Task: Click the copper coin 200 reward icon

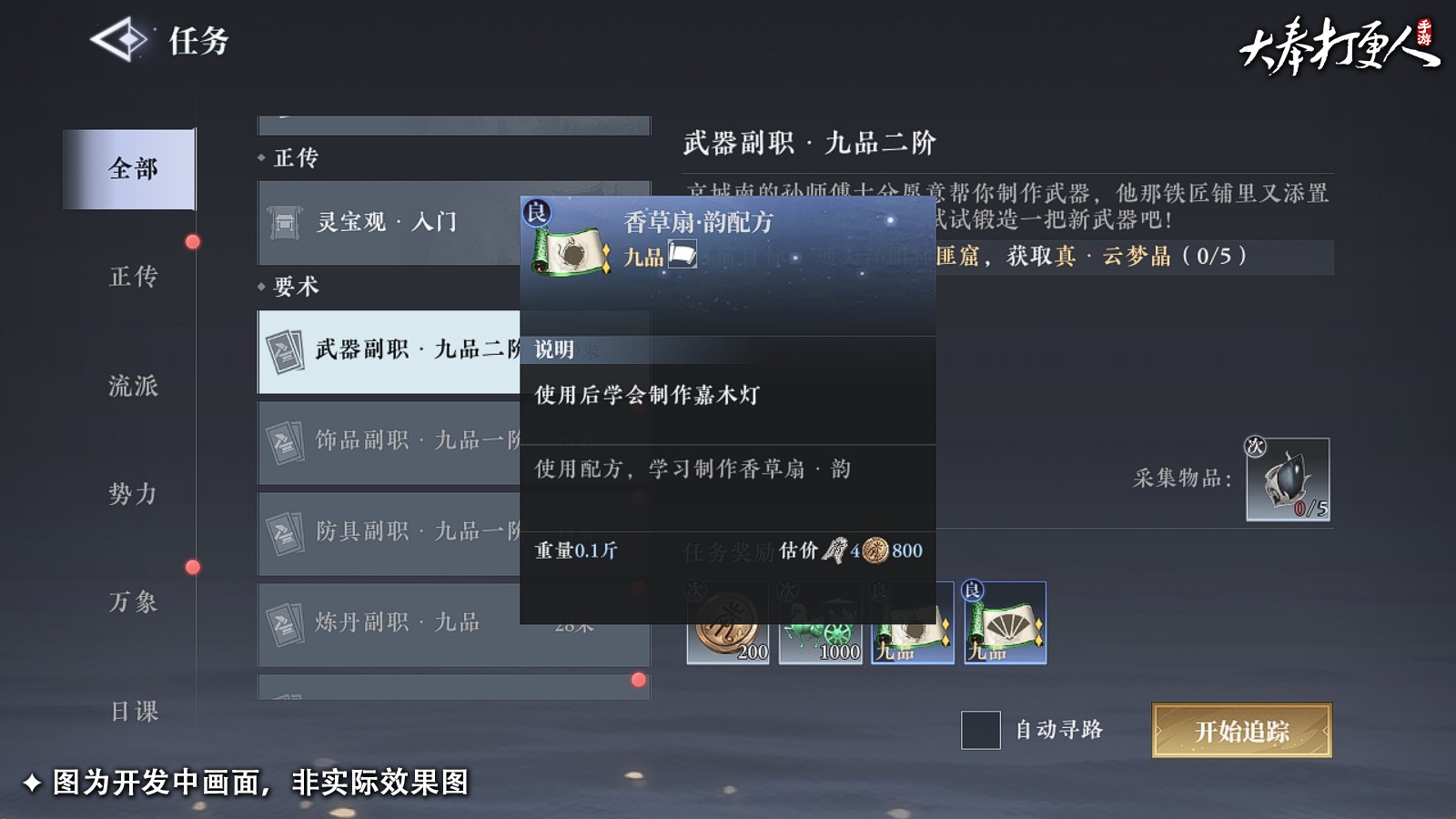Action: point(727,623)
